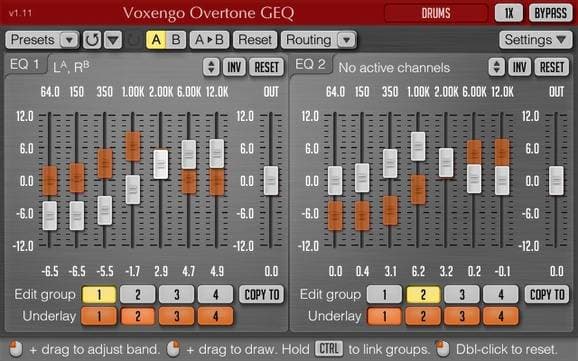Click the undo arrow icon

(x=92, y=40)
